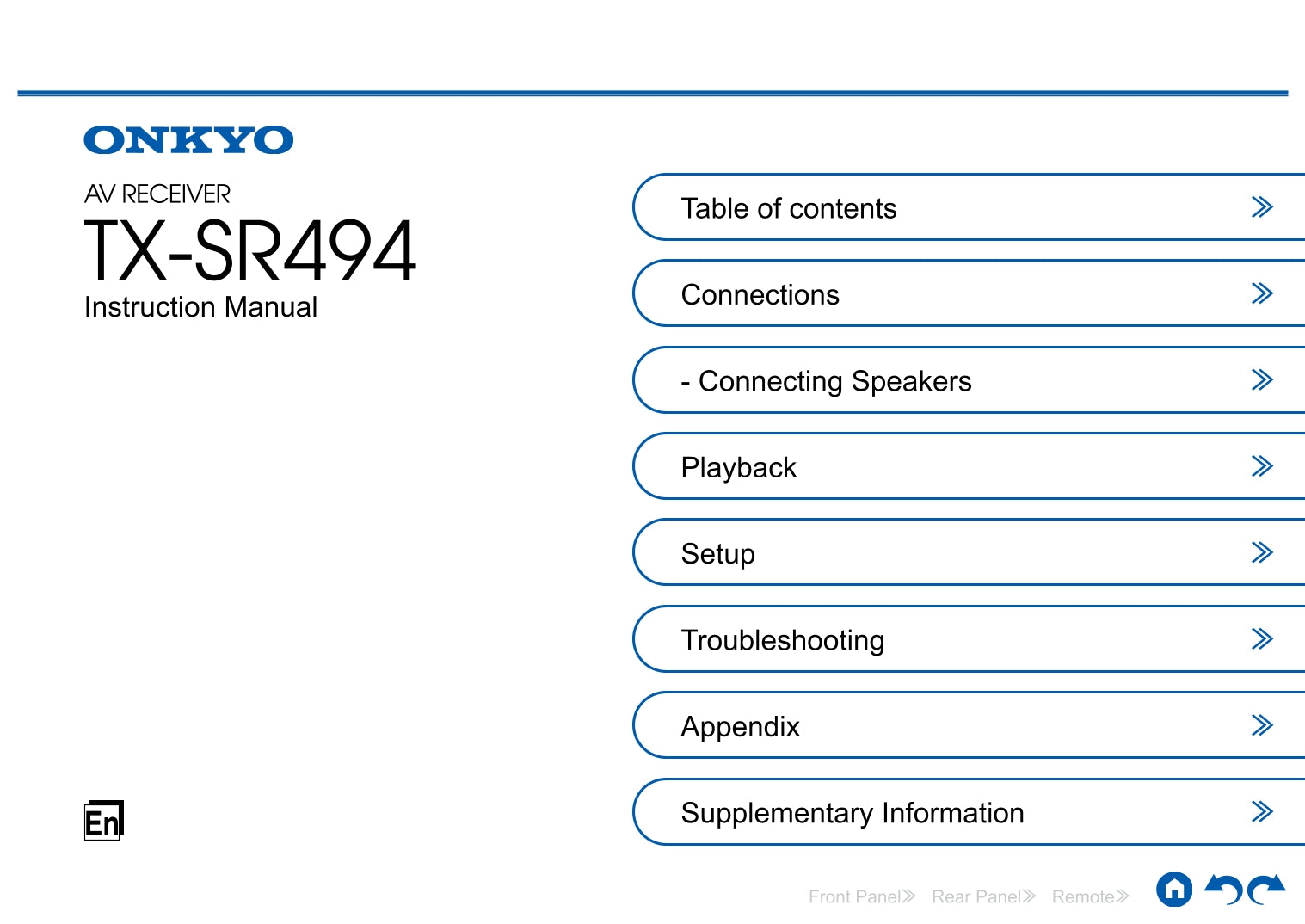1305x924 pixels.
Task: Click the En language icon
Action: pyautogui.click(x=103, y=821)
